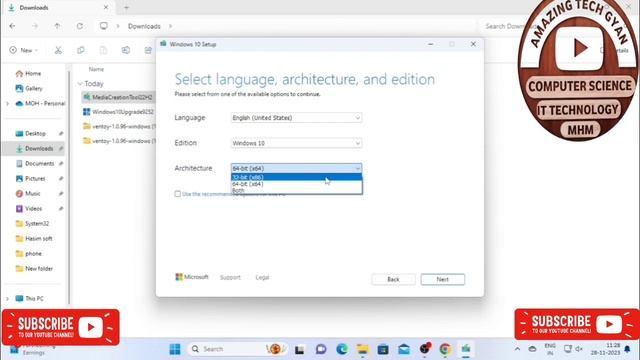Open a new File Explorer tab
Screen dimensions: 640x360
pyautogui.click(x=127, y=7)
